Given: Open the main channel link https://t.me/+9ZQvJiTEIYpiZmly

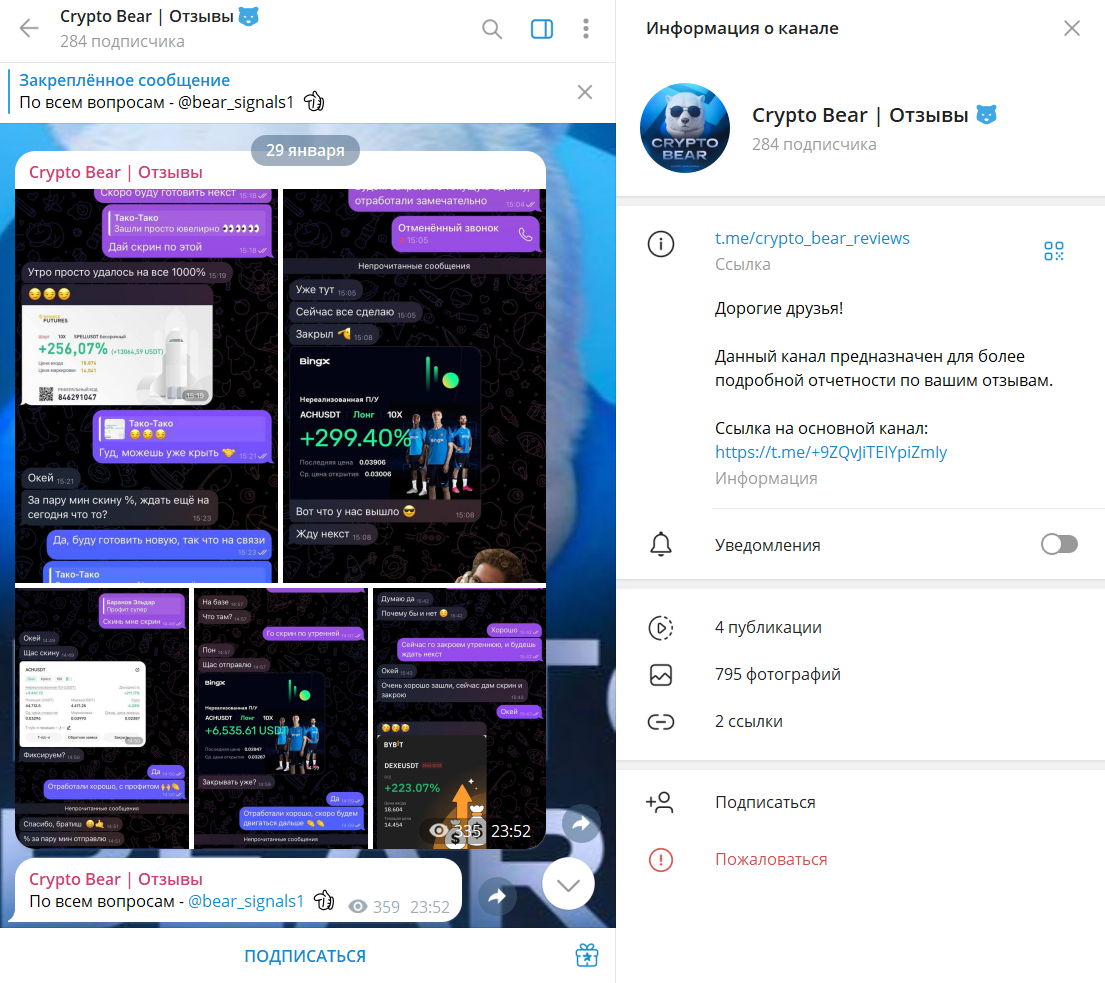Looking at the screenshot, I should click(x=831, y=452).
